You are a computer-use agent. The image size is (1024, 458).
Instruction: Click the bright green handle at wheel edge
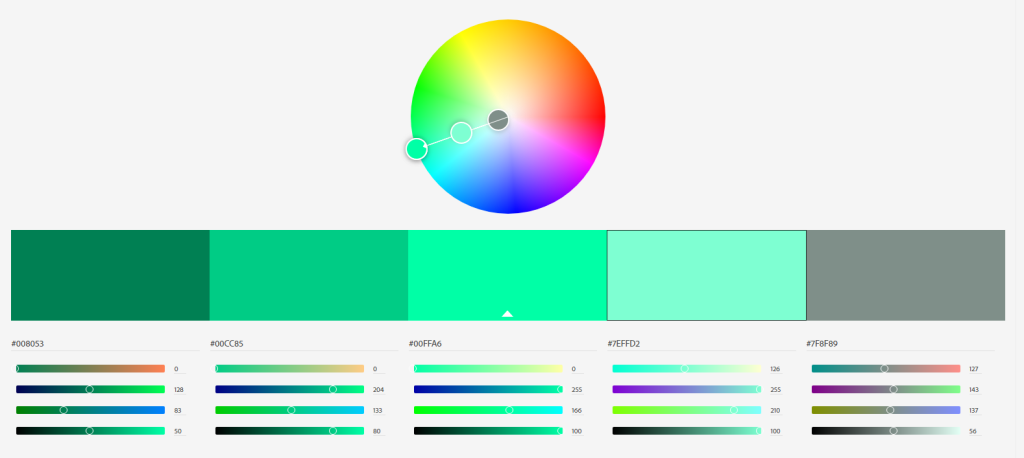pyautogui.click(x=417, y=149)
